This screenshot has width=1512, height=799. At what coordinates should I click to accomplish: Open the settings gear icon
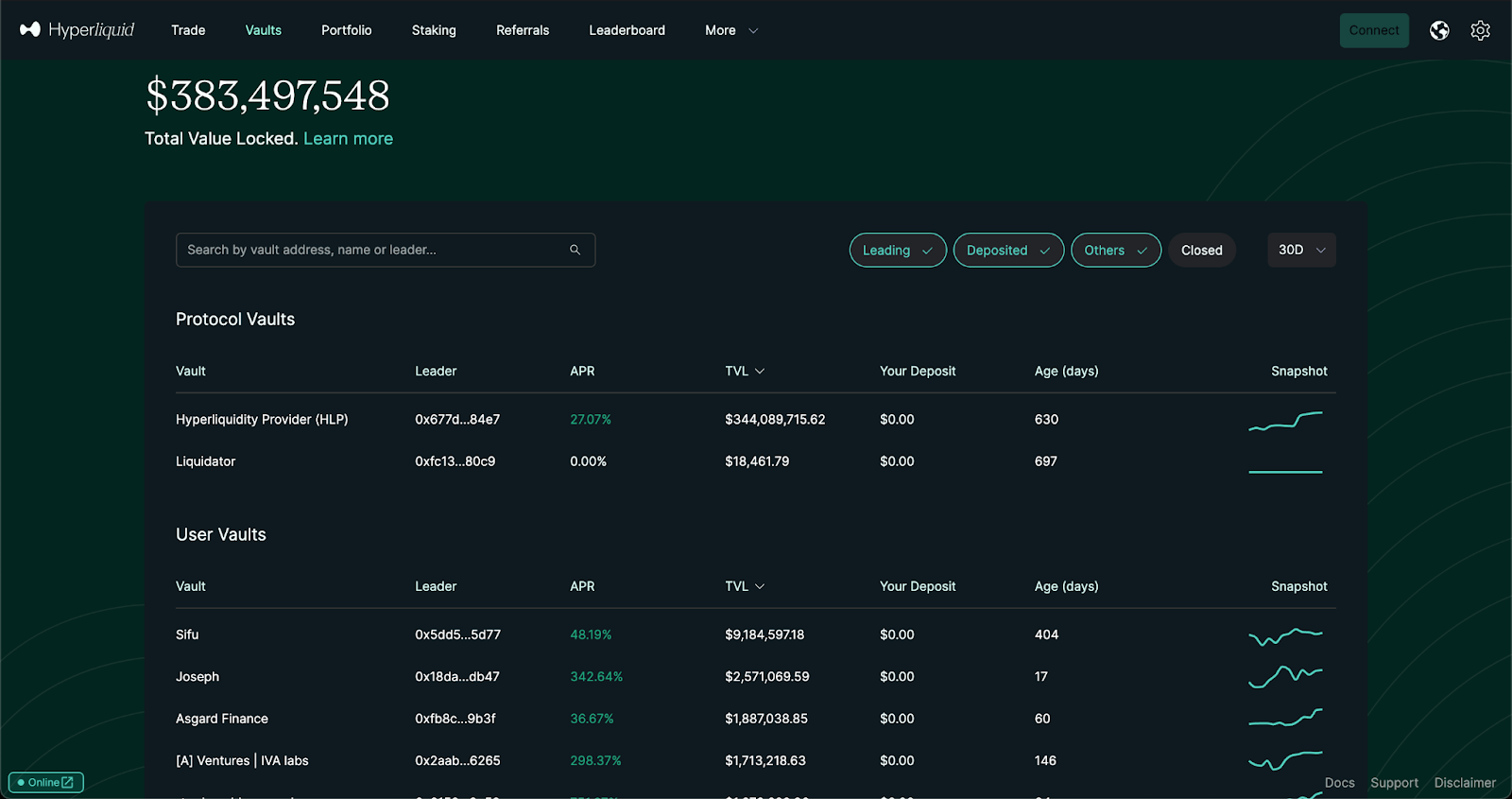pos(1481,30)
